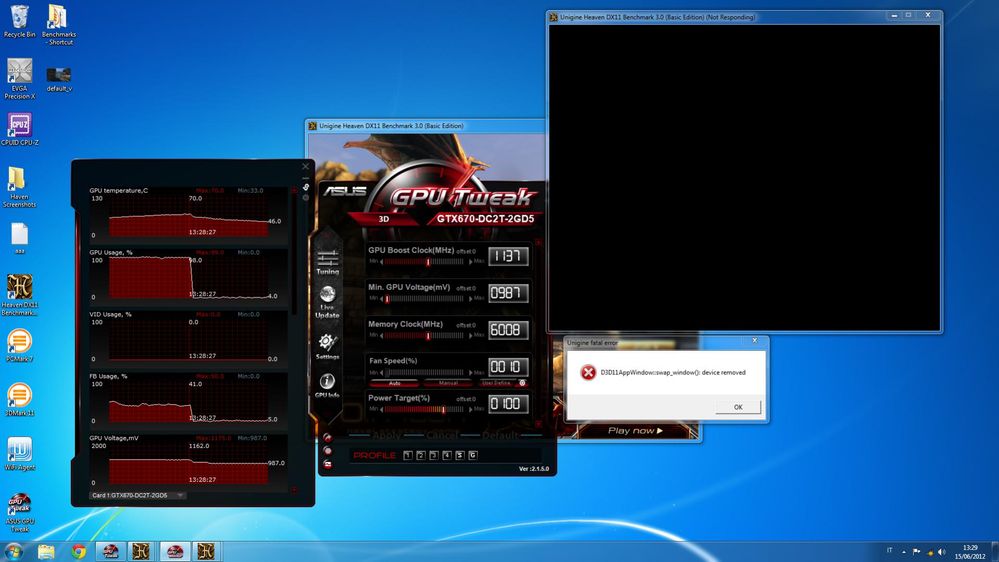Open Windows Start menu

click(13, 551)
